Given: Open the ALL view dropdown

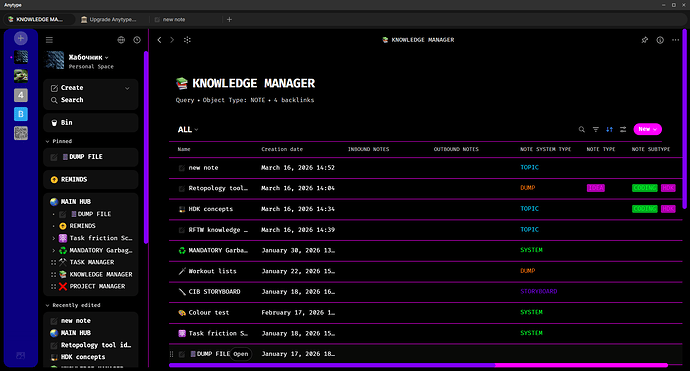Looking at the screenshot, I should 188,129.
